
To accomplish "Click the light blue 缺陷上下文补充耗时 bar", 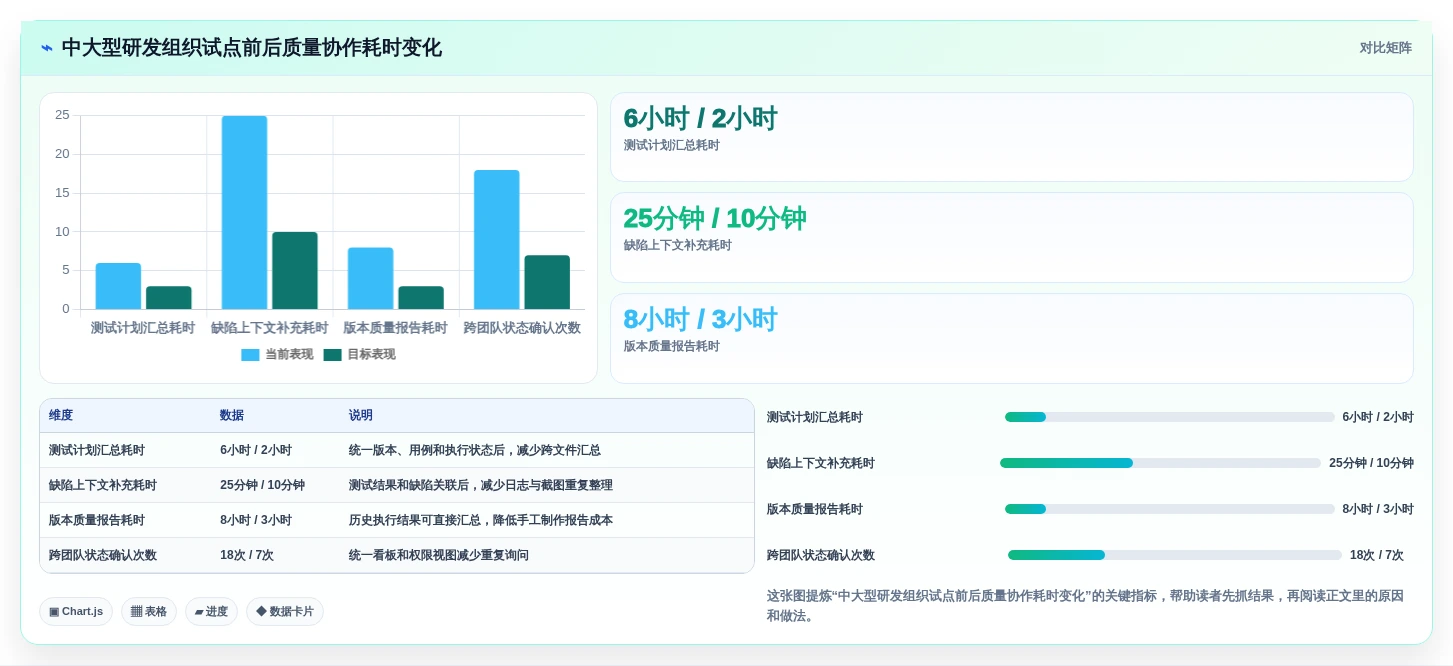I will coord(244,213).
